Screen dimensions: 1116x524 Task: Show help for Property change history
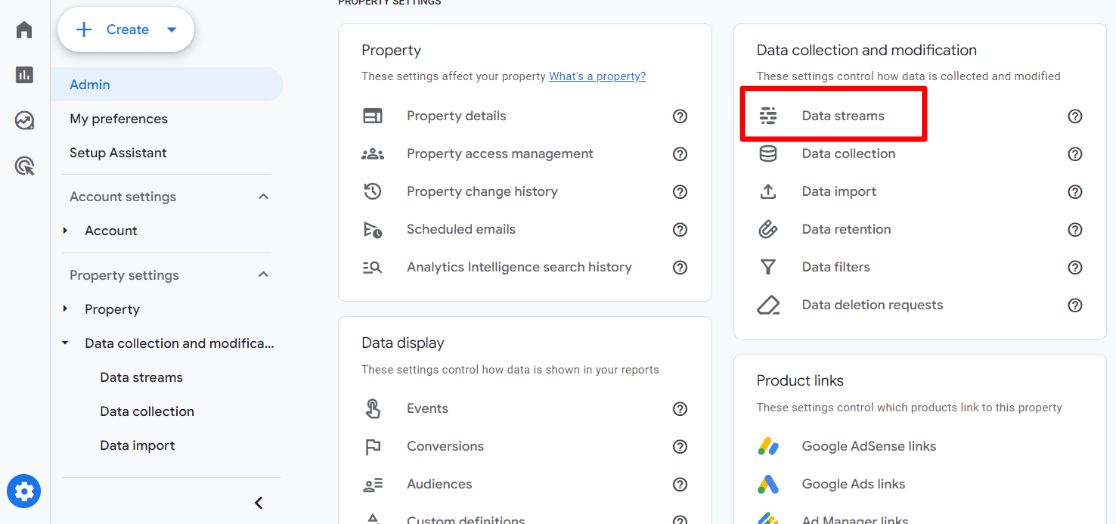click(x=680, y=192)
